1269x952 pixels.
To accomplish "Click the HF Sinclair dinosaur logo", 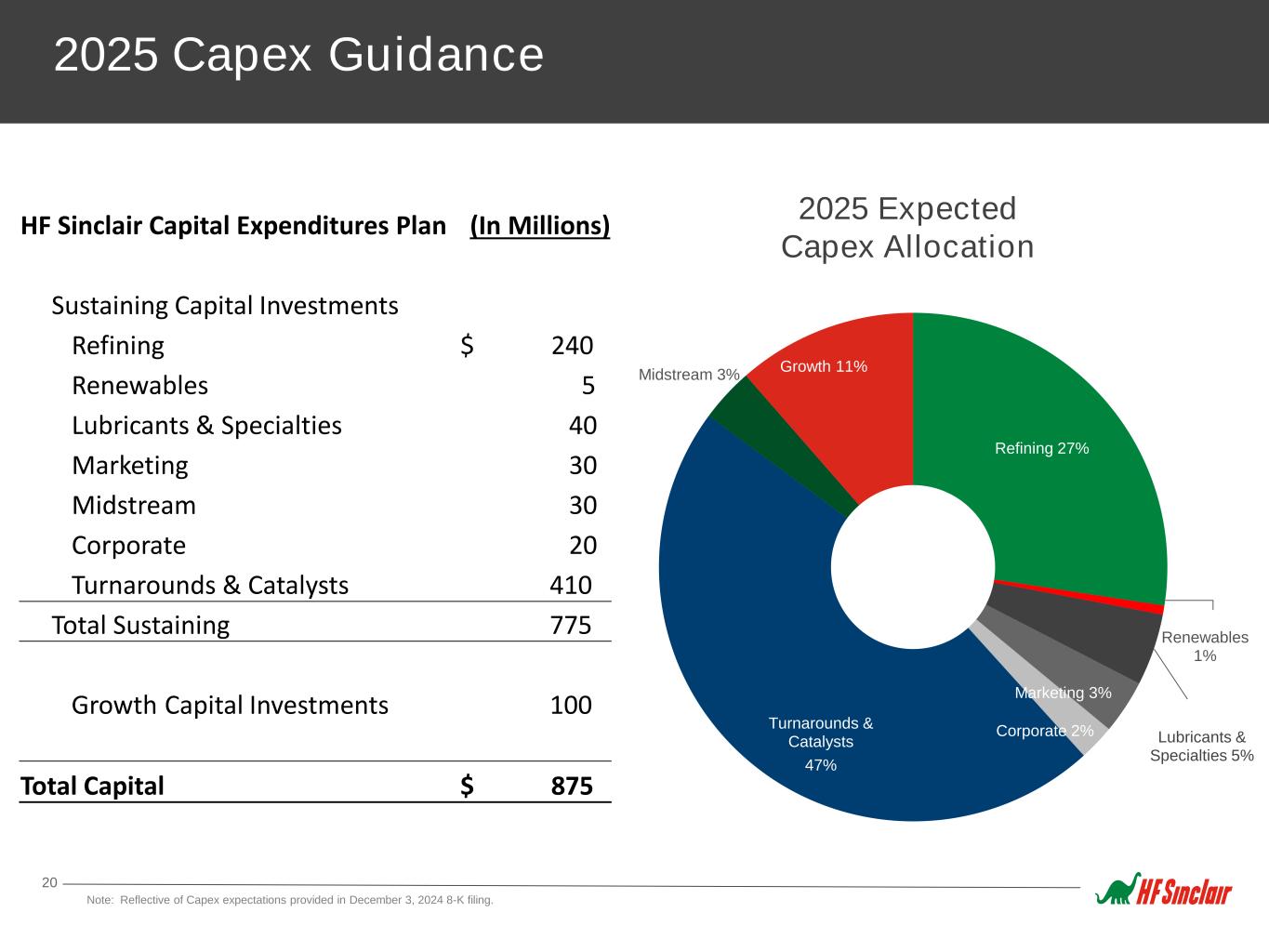I will click(1163, 889).
